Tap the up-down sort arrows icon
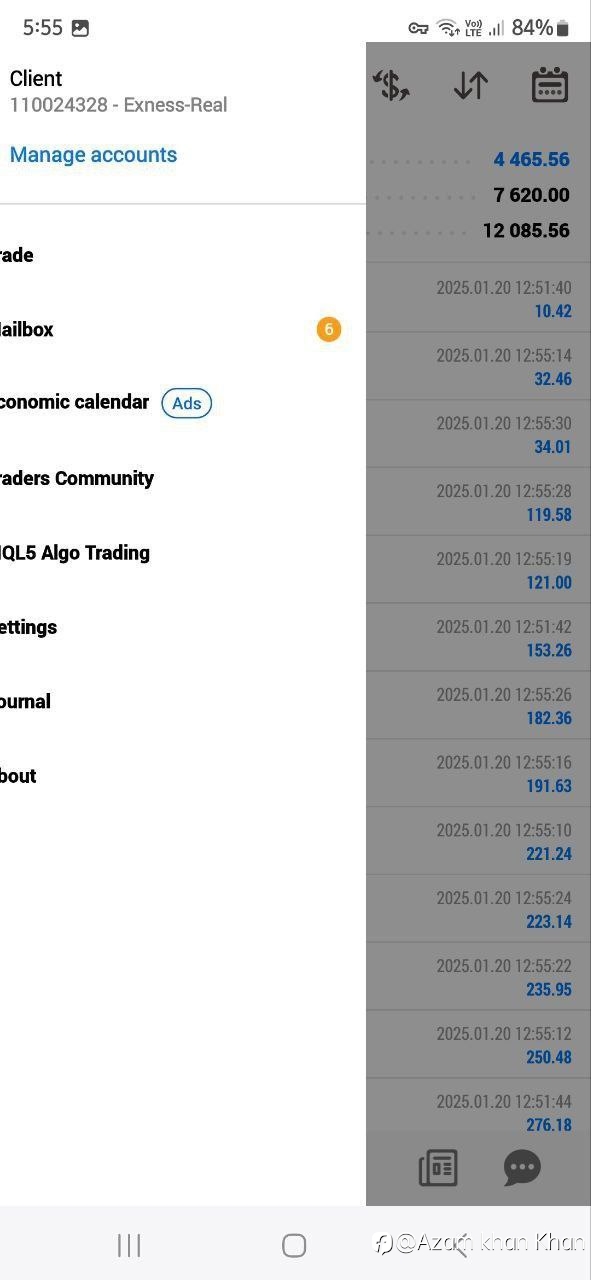The image size is (591, 1280). pyautogui.click(x=470, y=86)
